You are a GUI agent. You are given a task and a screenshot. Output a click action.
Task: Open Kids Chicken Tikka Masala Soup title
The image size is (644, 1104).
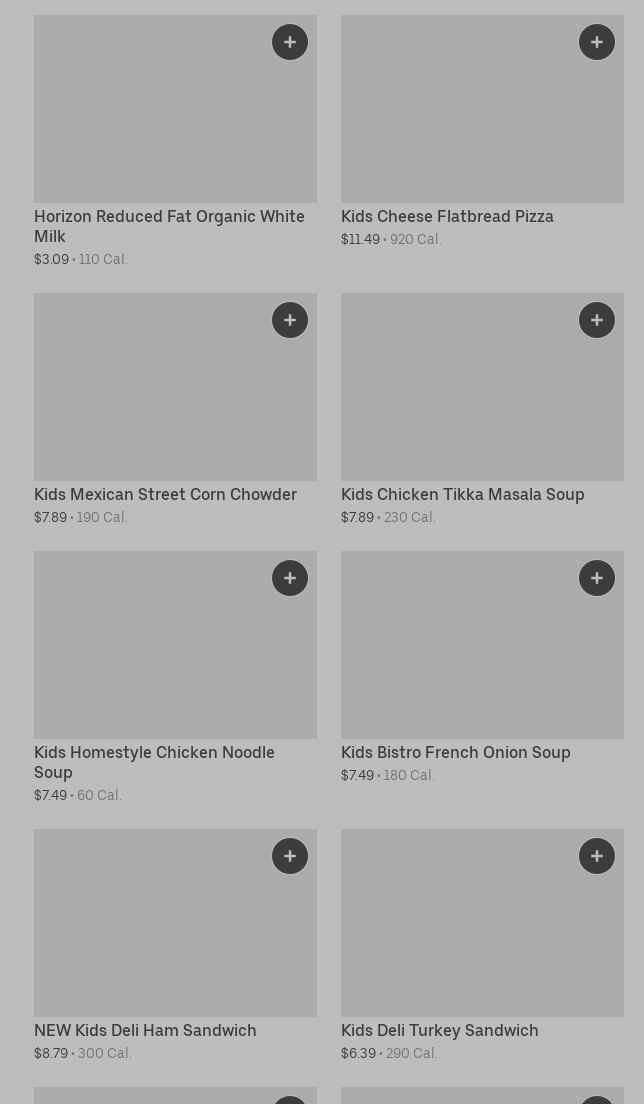point(462,494)
